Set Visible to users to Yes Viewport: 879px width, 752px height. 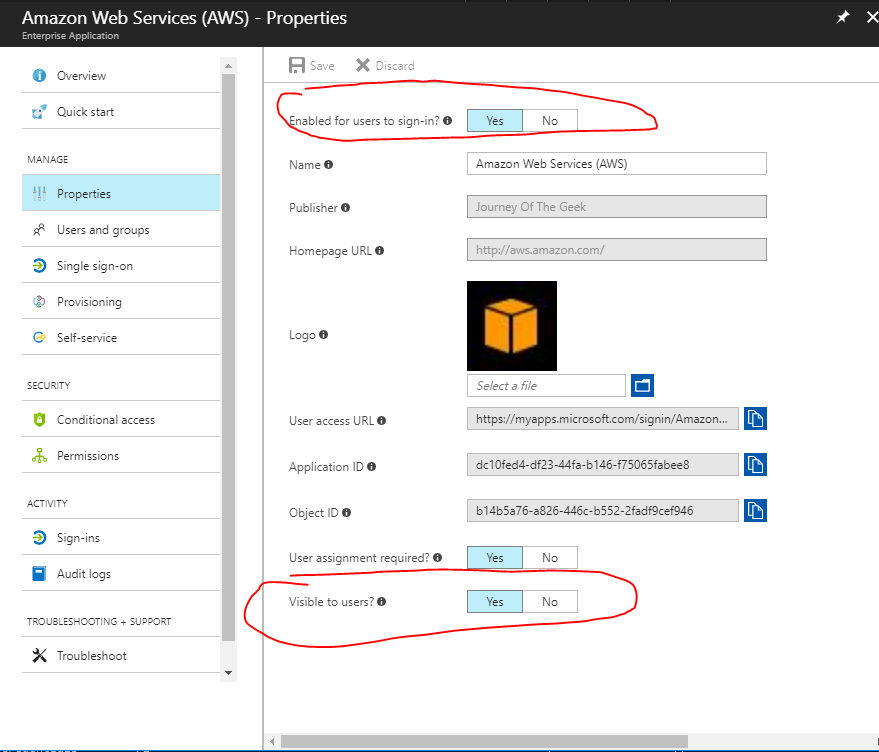pyautogui.click(x=494, y=602)
